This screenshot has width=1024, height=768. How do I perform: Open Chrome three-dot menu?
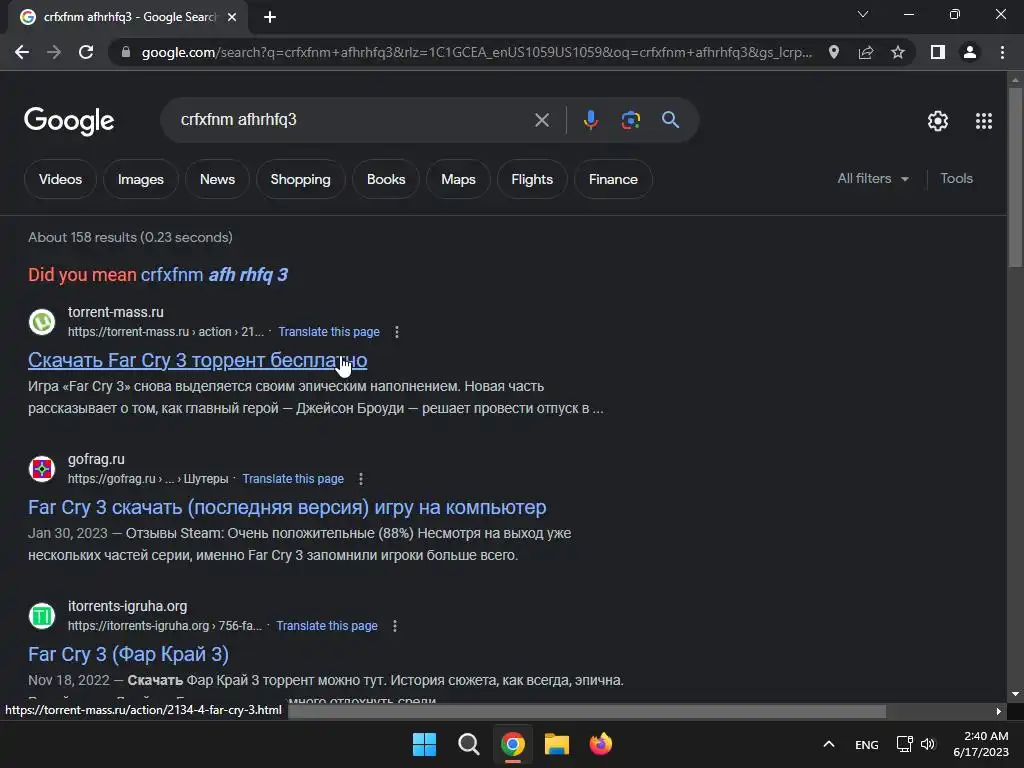click(x=1002, y=52)
